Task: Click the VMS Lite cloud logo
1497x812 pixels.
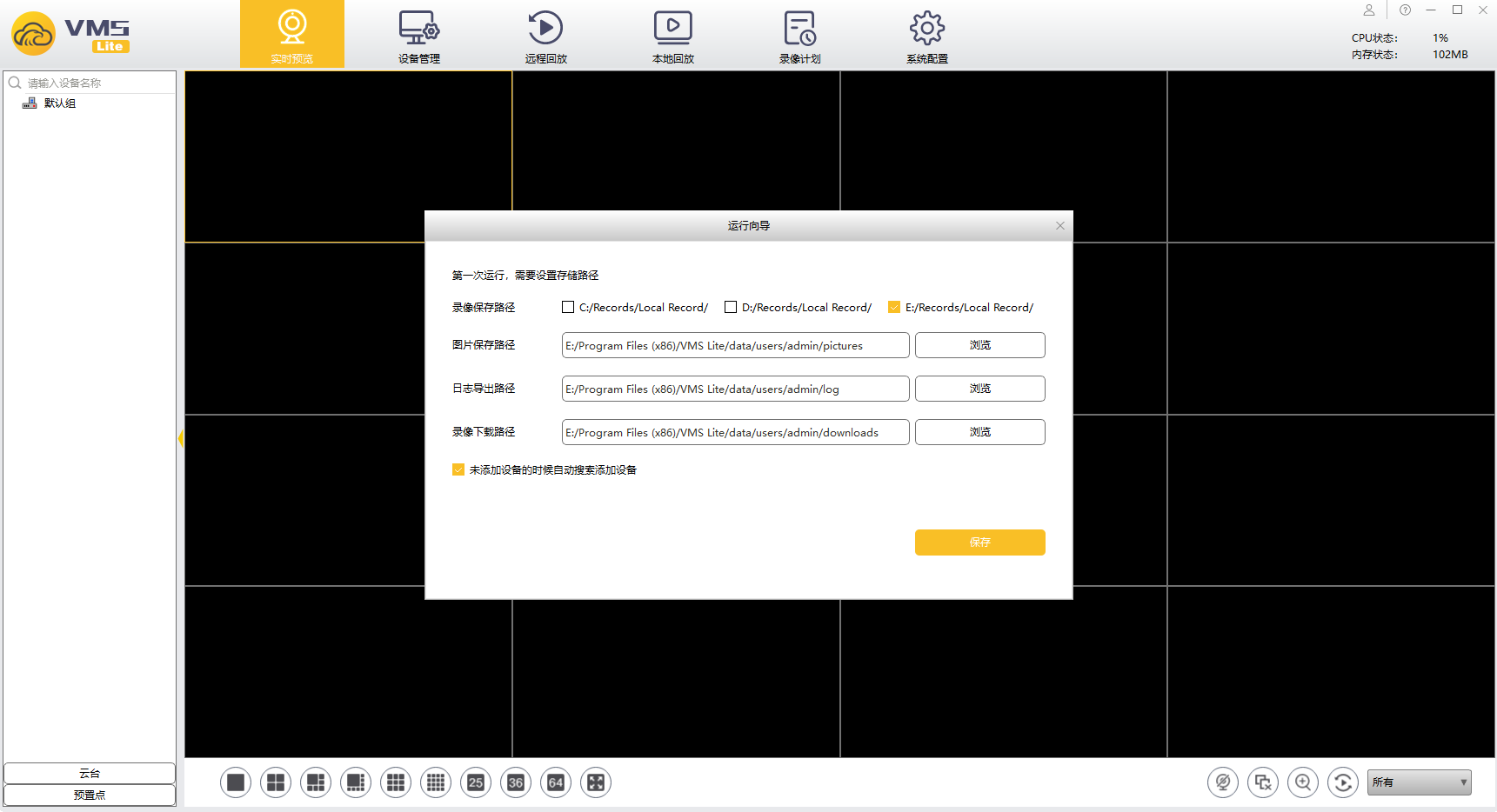Action: pyautogui.click(x=33, y=34)
